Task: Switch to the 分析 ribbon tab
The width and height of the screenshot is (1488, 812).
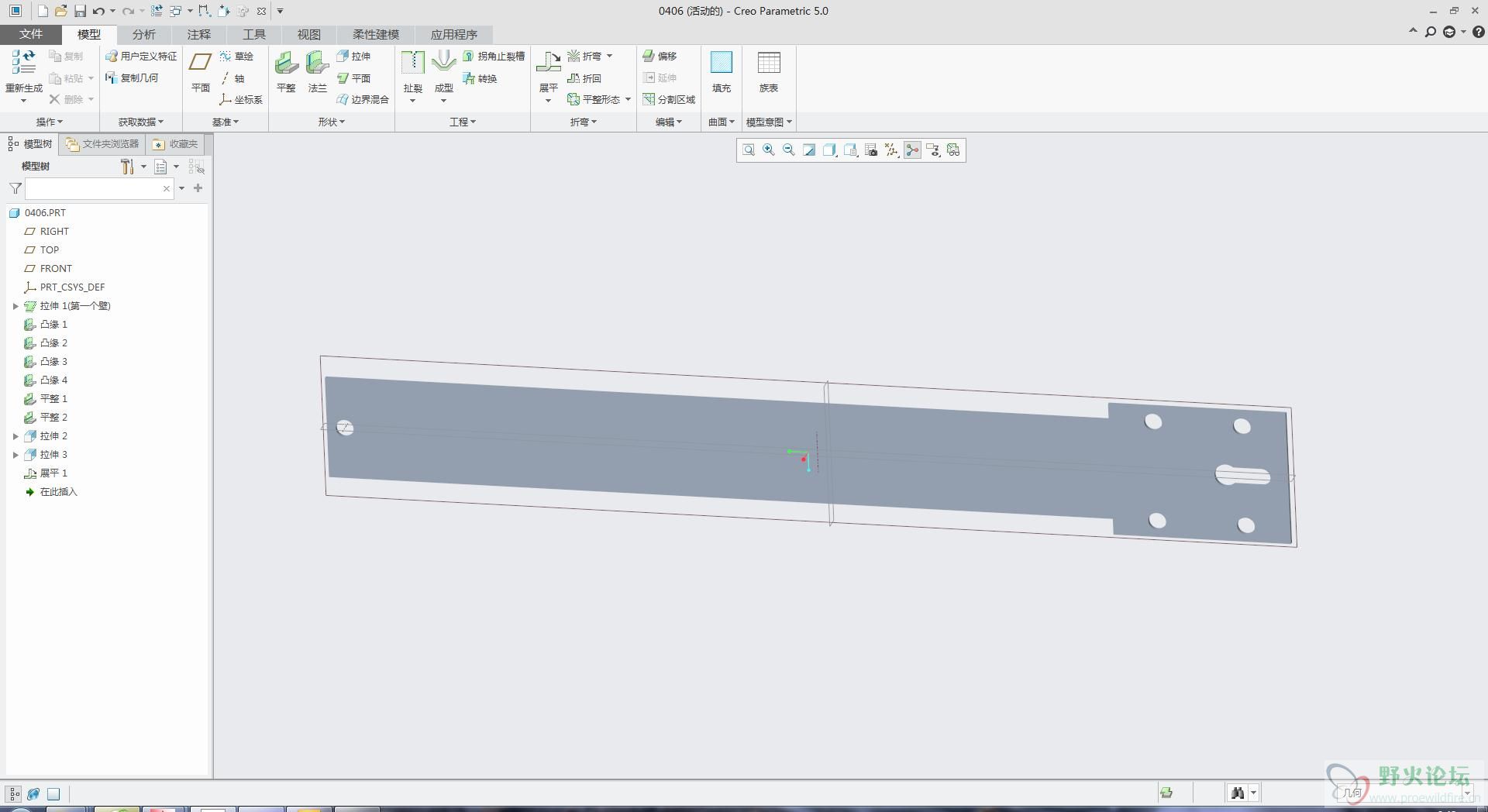Action: point(143,34)
